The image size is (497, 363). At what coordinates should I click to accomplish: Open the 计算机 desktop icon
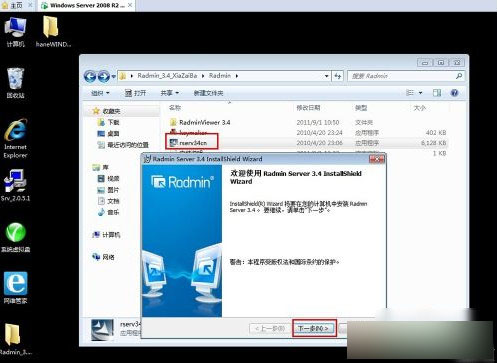[x=15, y=32]
